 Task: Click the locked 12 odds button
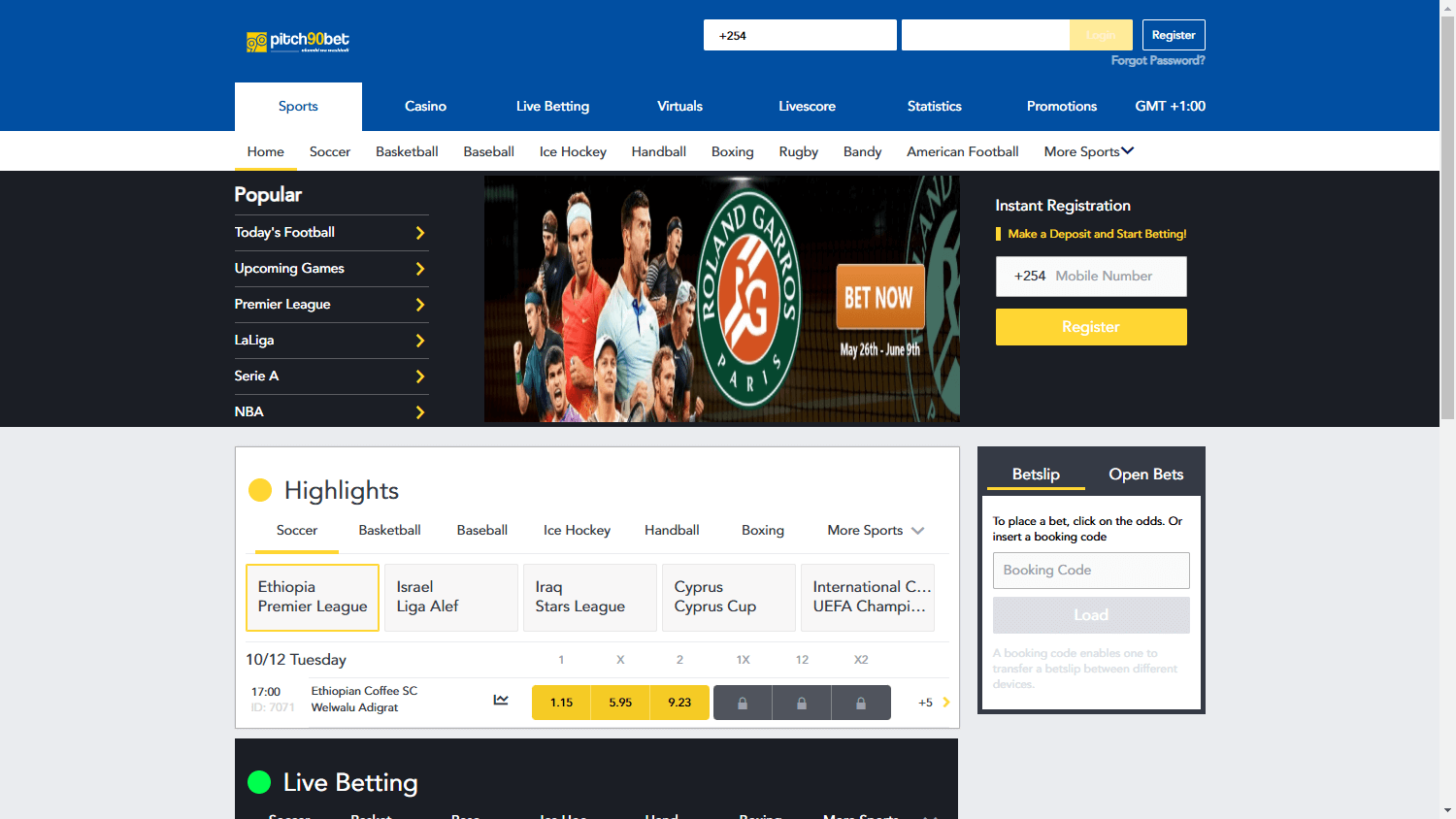click(802, 703)
